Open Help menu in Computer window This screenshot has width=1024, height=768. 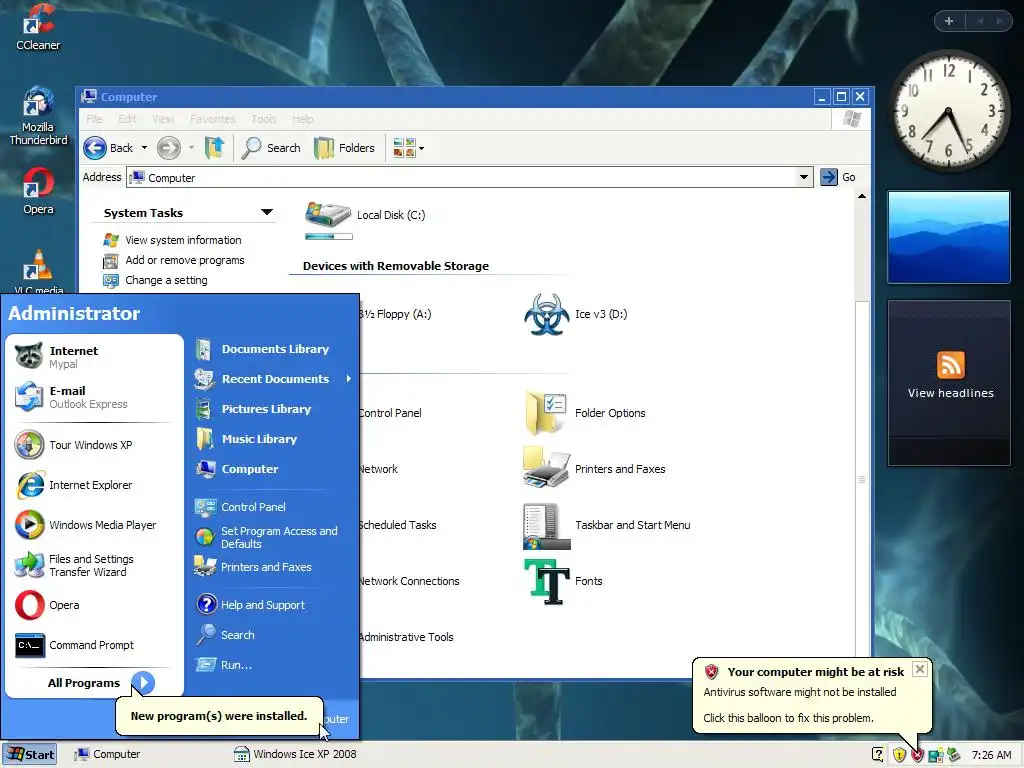click(302, 119)
